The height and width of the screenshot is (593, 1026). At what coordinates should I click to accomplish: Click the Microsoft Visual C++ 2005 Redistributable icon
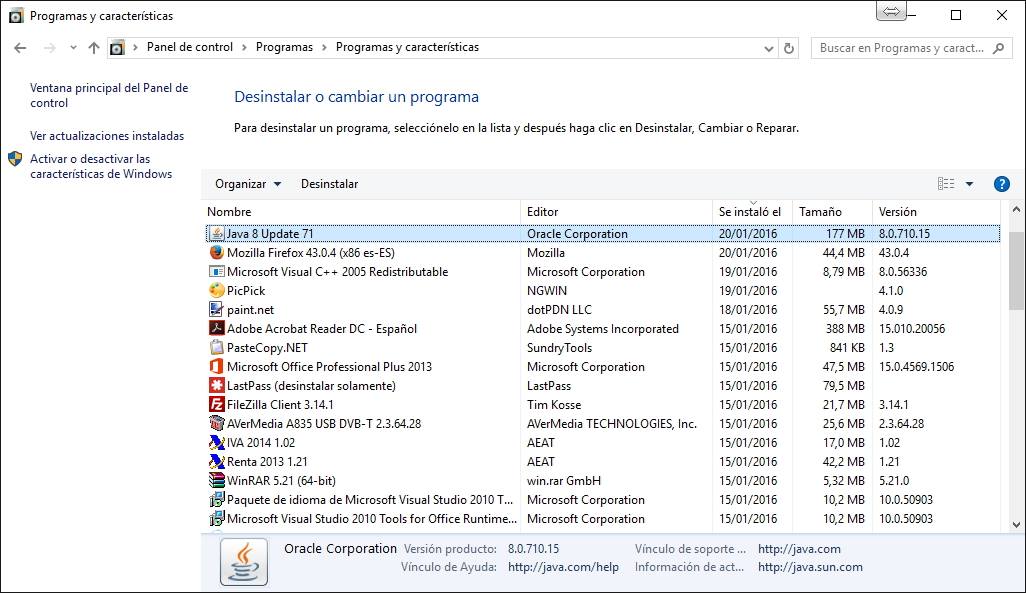(217, 271)
